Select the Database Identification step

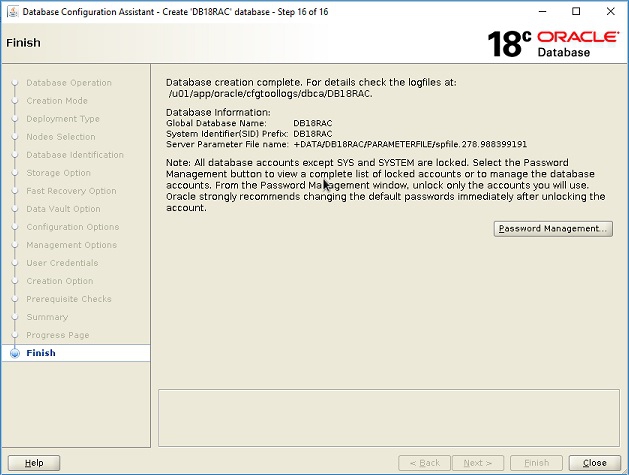point(75,154)
